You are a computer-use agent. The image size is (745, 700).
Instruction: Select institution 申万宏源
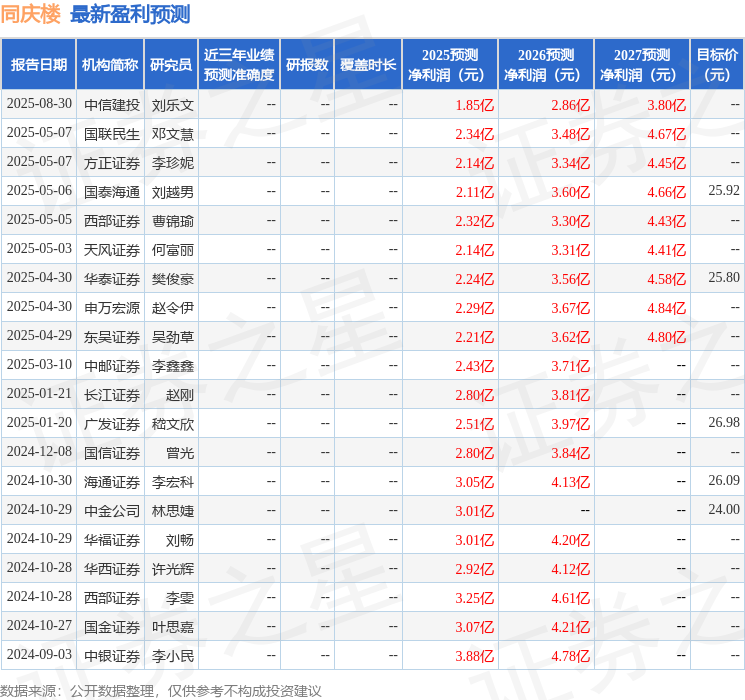(112, 308)
